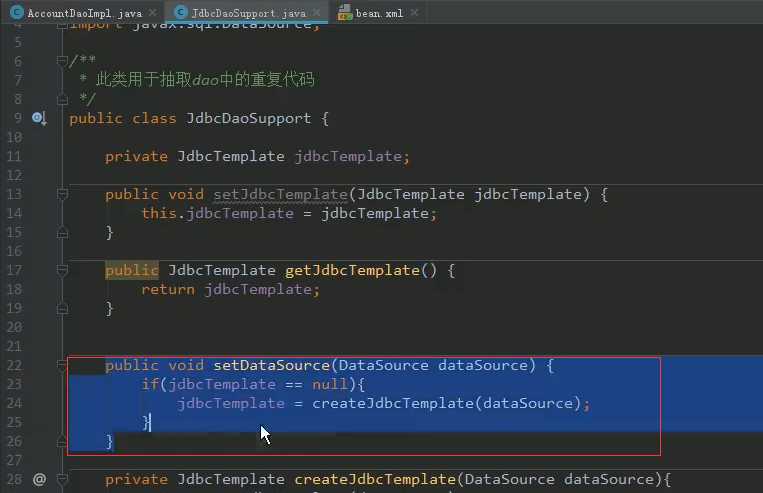Click the class icon on JdbcDaoSupport.java tab
The image size is (763, 493).
(181, 13)
